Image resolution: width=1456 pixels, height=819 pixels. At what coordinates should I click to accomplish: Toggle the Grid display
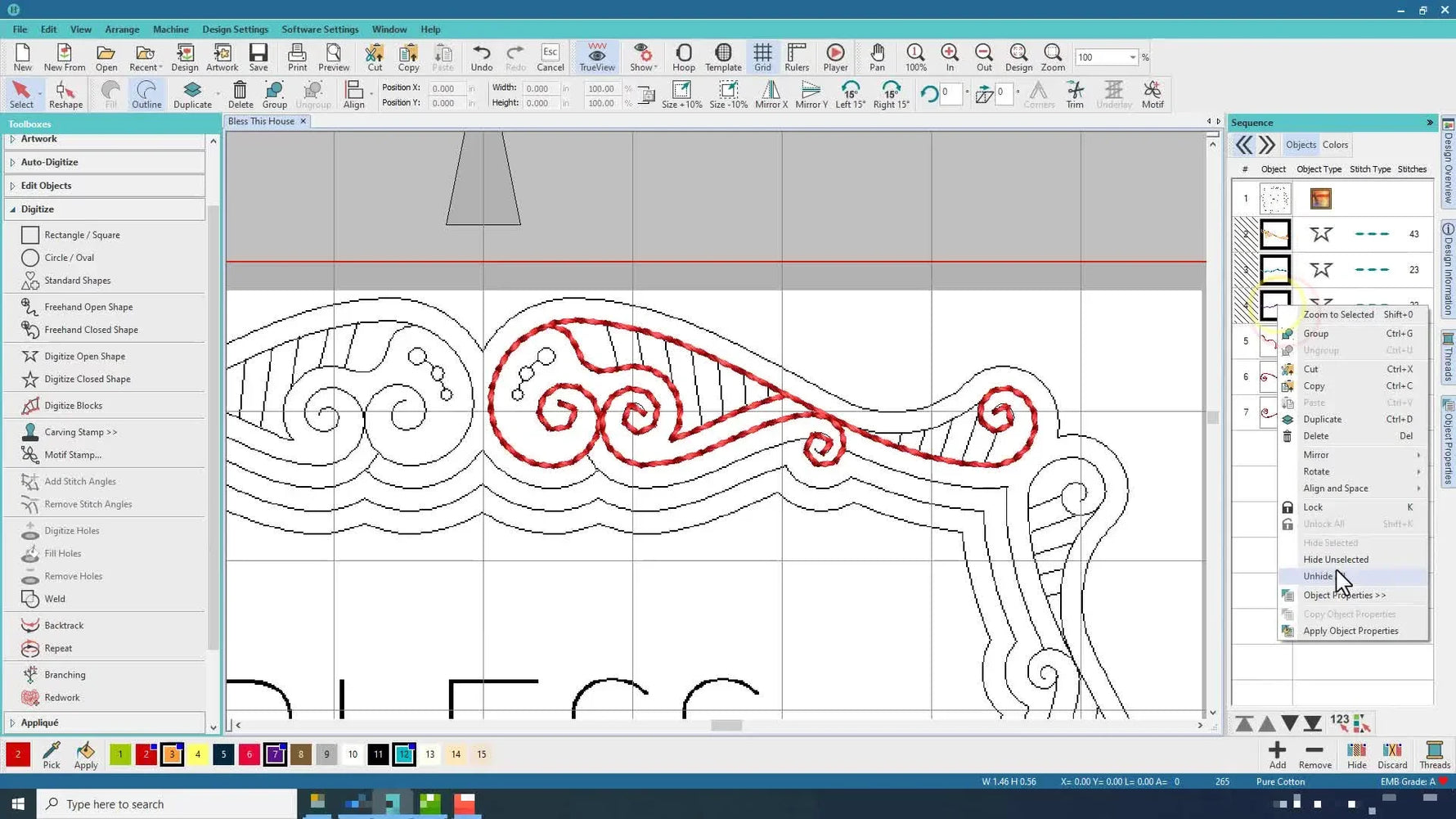click(762, 57)
